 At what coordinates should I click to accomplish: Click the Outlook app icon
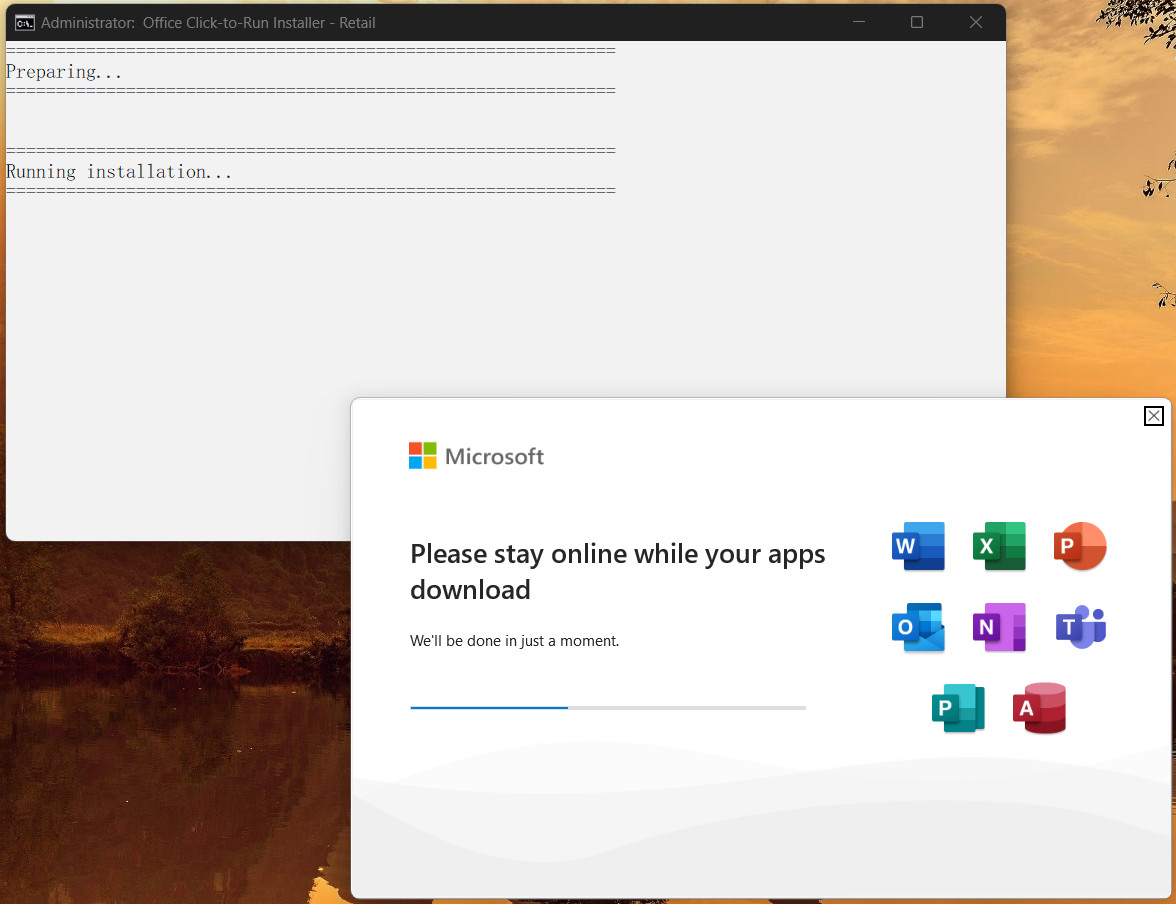pyautogui.click(x=918, y=627)
